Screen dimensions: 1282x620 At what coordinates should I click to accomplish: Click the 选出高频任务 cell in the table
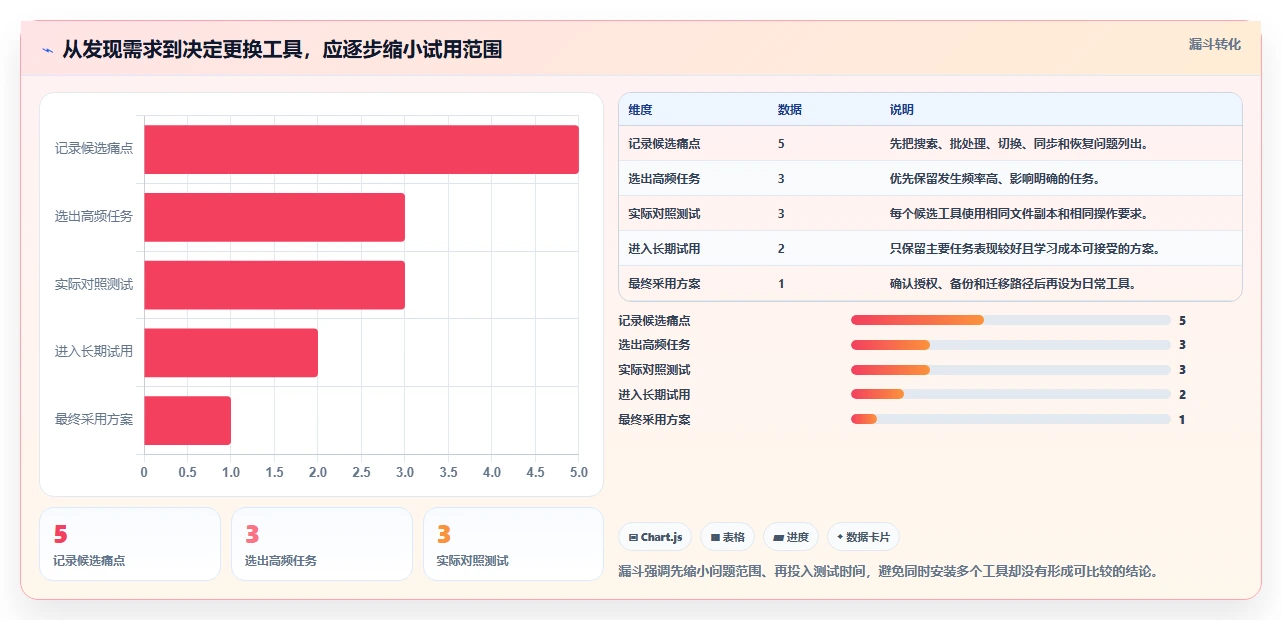tap(664, 179)
